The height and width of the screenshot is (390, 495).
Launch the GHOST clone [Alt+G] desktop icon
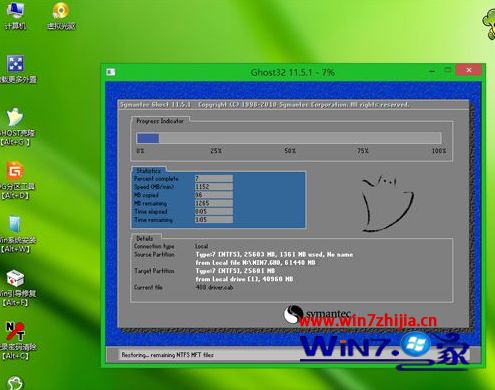[15, 126]
